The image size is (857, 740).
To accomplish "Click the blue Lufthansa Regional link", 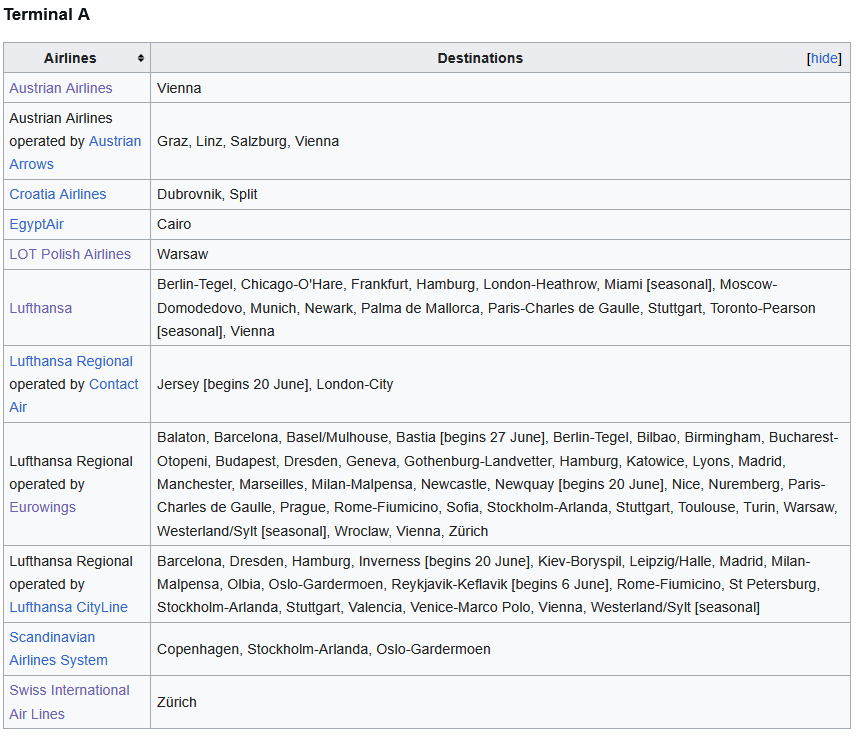I will tap(71, 361).
